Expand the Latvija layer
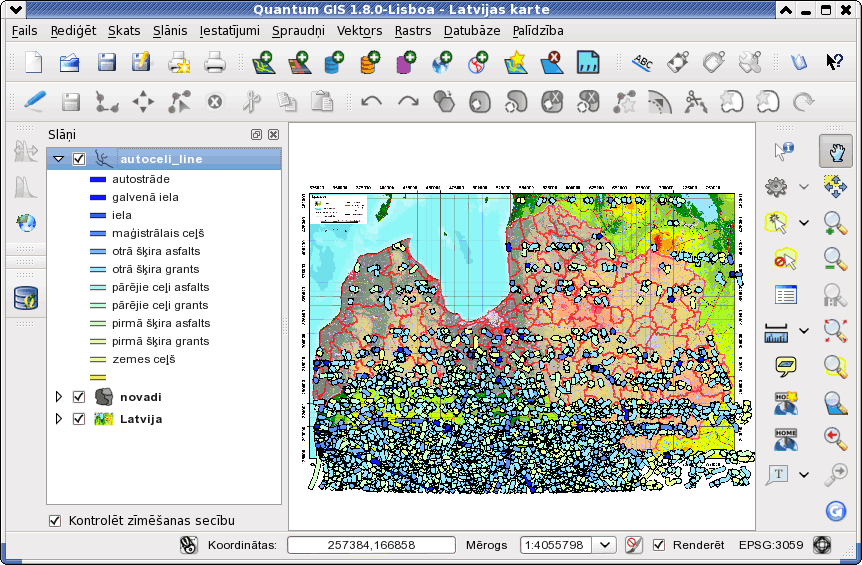The image size is (862, 565). coord(59,419)
